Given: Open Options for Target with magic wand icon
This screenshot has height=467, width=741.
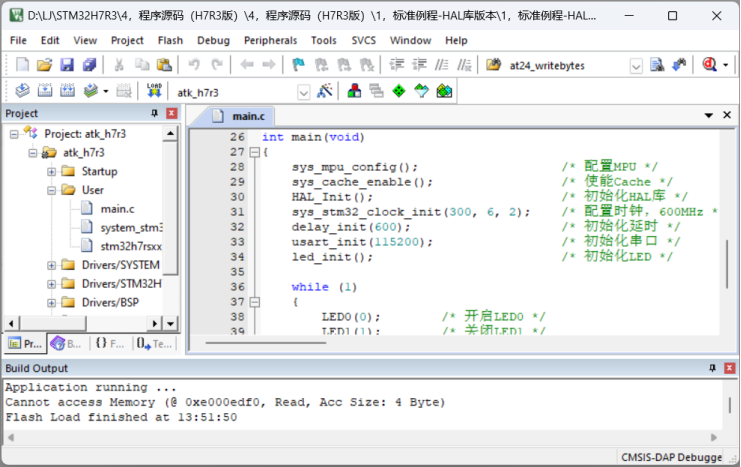Looking at the screenshot, I should click(x=324, y=91).
